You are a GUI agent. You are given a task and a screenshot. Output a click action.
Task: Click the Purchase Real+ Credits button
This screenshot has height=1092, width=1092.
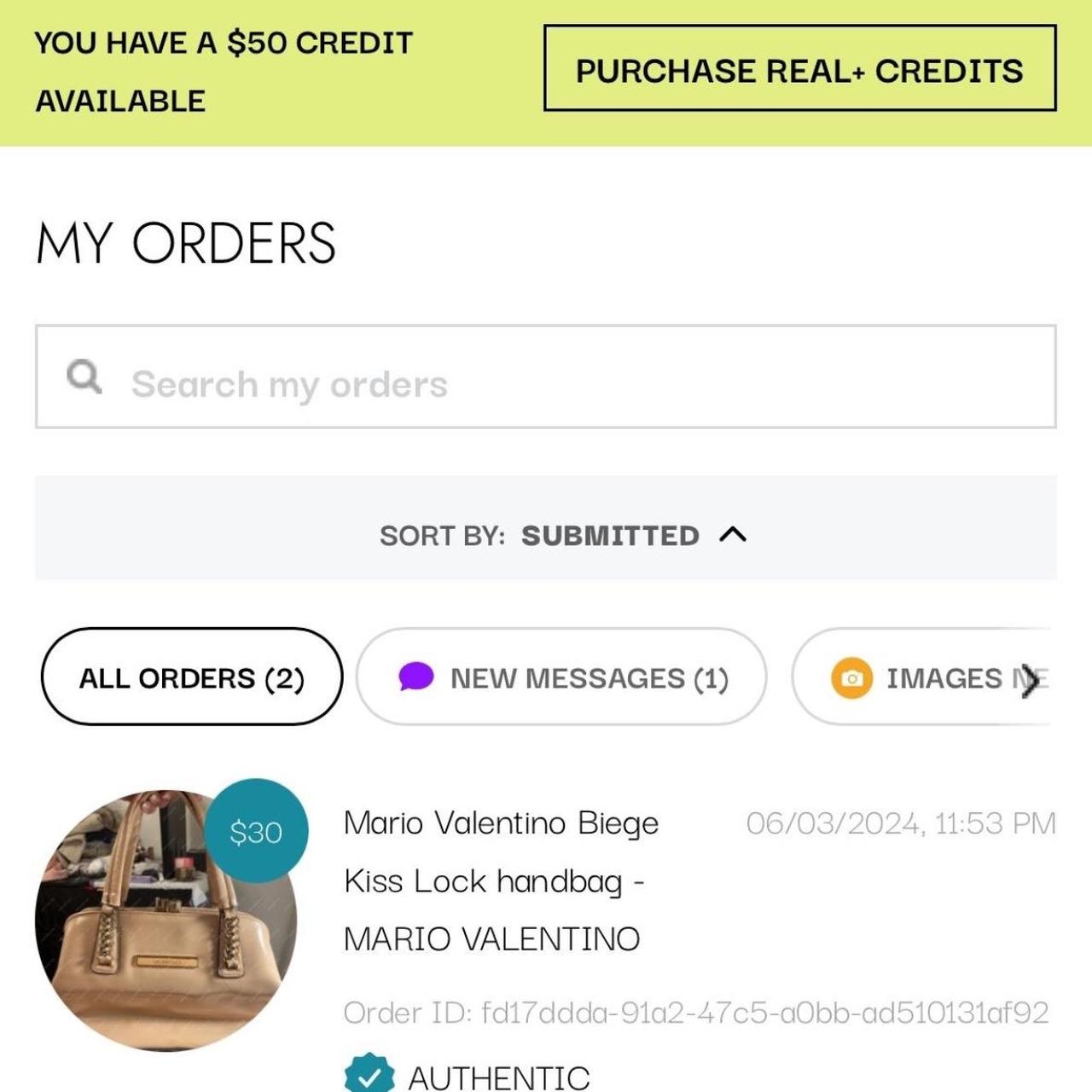[x=800, y=68]
